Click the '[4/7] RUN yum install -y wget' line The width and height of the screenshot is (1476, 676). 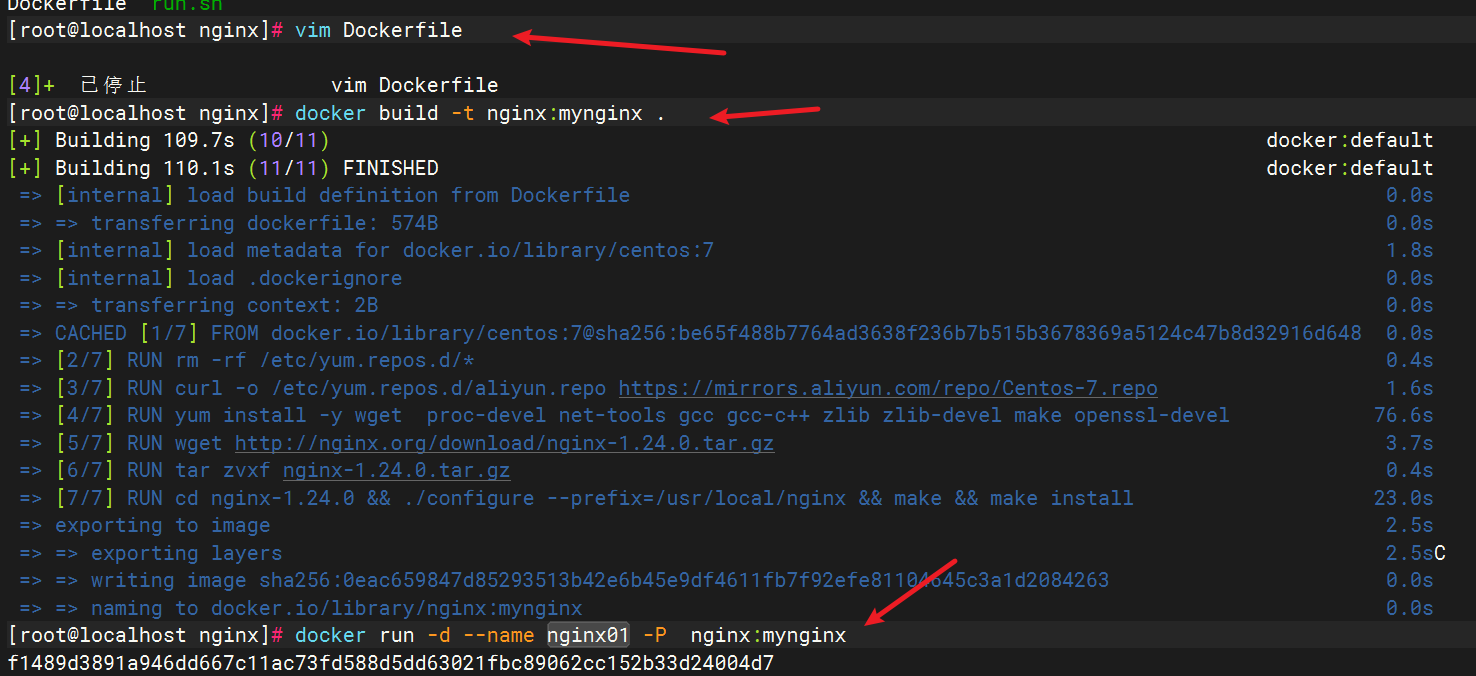click(x=624, y=415)
